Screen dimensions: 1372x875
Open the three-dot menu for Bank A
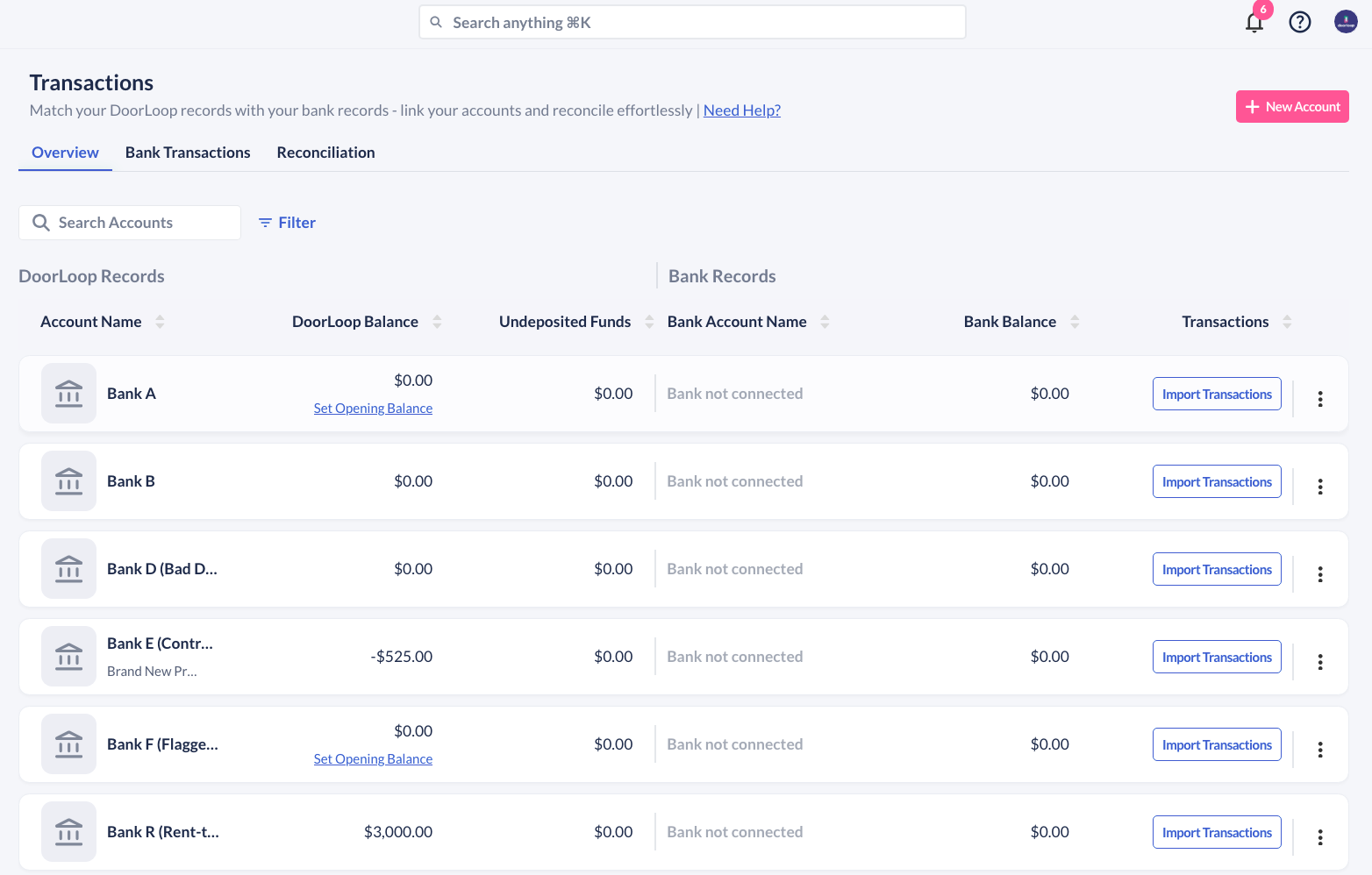pyautogui.click(x=1319, y=399)
